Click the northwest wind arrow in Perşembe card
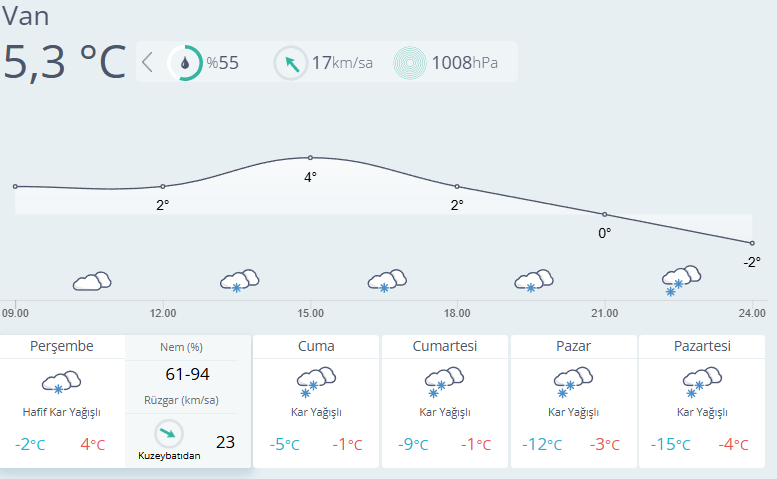 (169, 434)
